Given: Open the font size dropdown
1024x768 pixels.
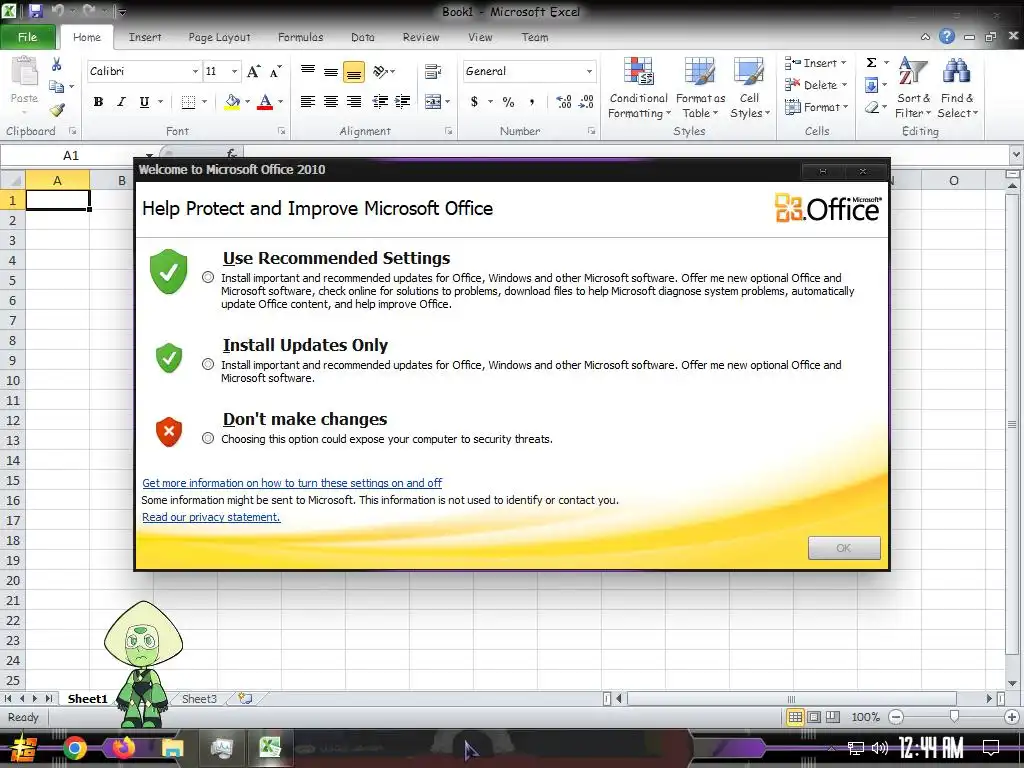Looking at the screenshot, I should pos(234,71).
